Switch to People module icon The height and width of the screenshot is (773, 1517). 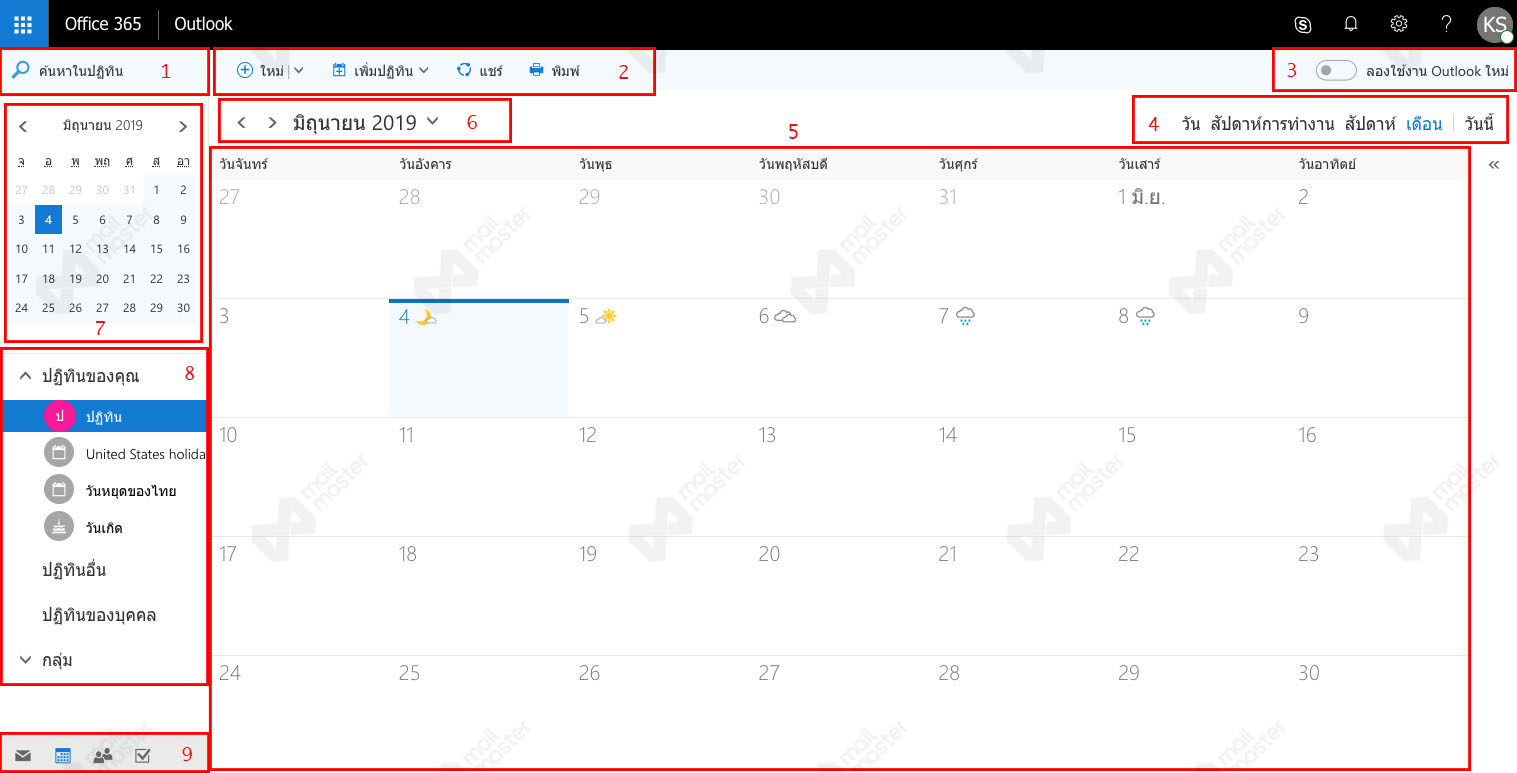[x=102, y=756]
